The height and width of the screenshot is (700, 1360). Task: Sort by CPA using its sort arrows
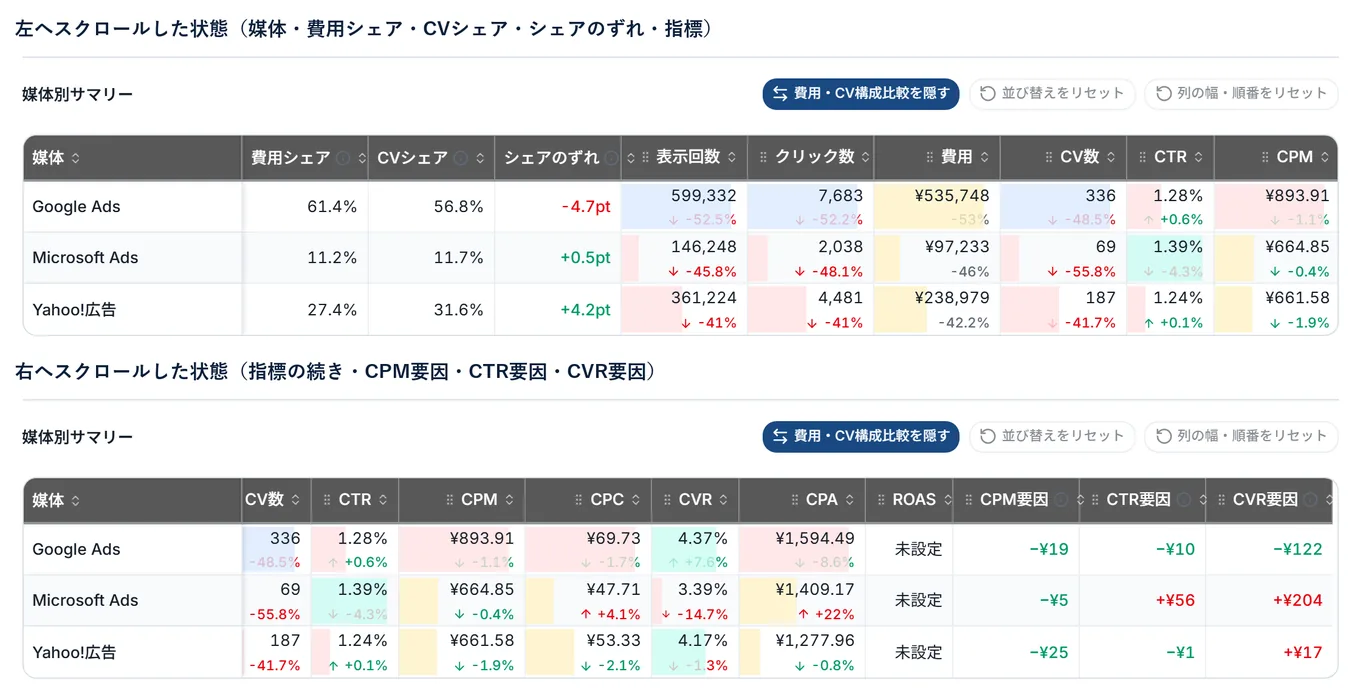pos(850,500)
